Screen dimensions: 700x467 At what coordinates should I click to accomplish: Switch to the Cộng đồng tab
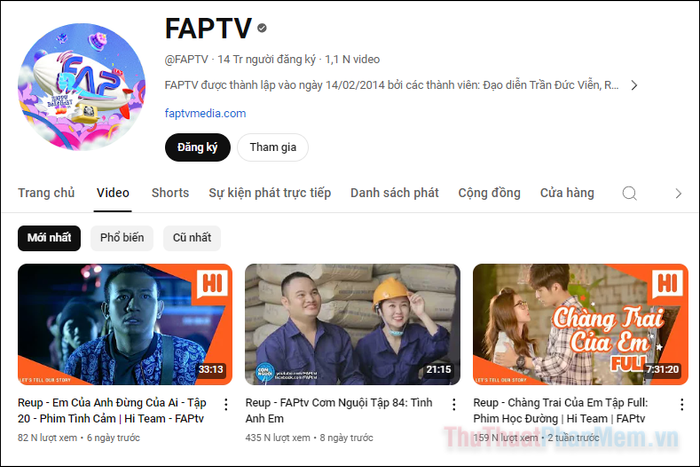pos(489,193)
